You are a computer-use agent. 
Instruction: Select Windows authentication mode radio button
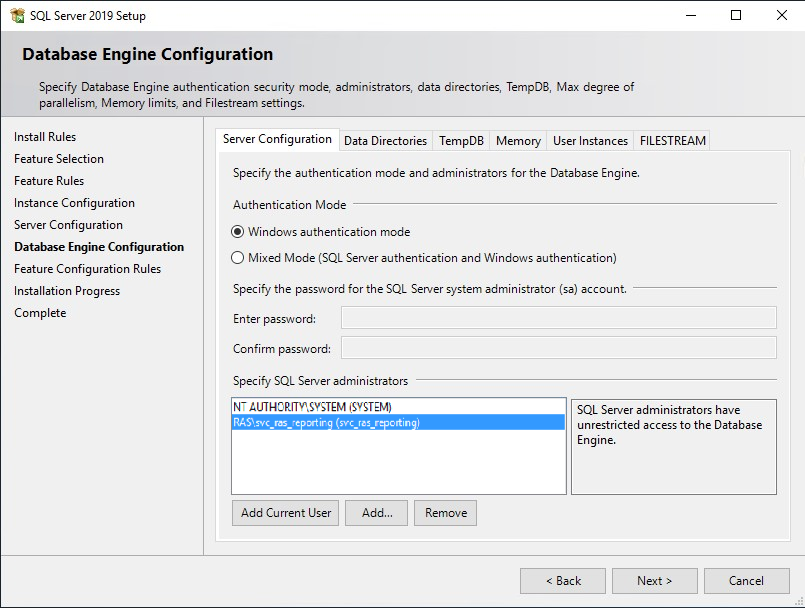coord(238,232)
